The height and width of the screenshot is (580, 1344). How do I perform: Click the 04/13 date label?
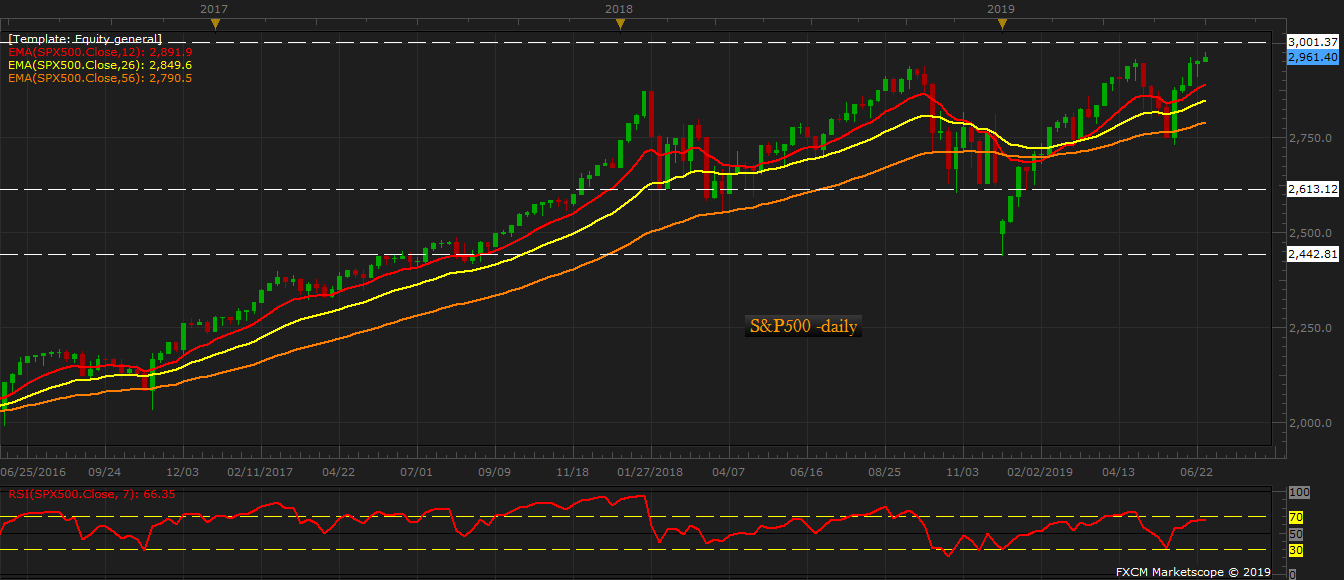[x=1118, y=472]
